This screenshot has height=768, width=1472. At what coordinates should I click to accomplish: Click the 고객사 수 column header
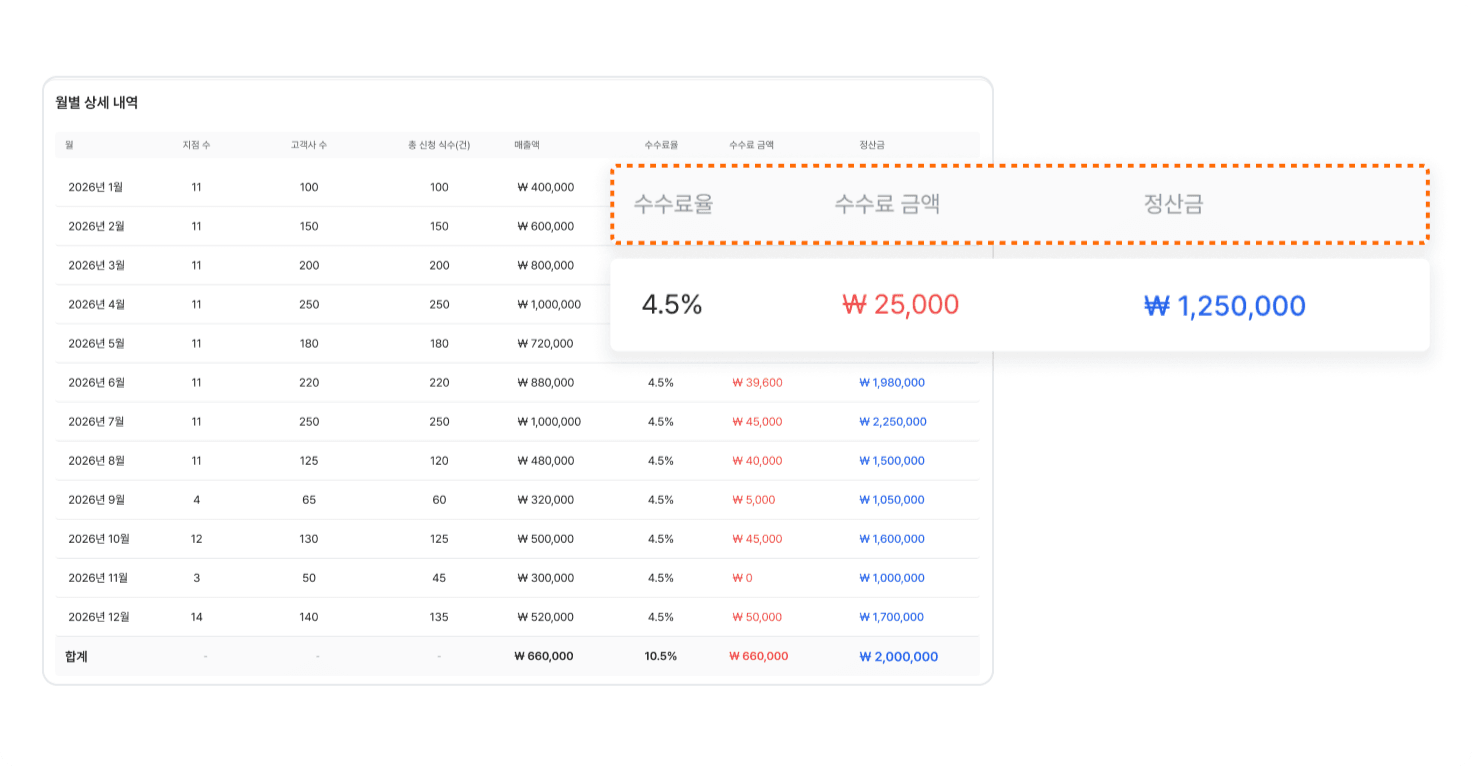[x=309, y=145]
